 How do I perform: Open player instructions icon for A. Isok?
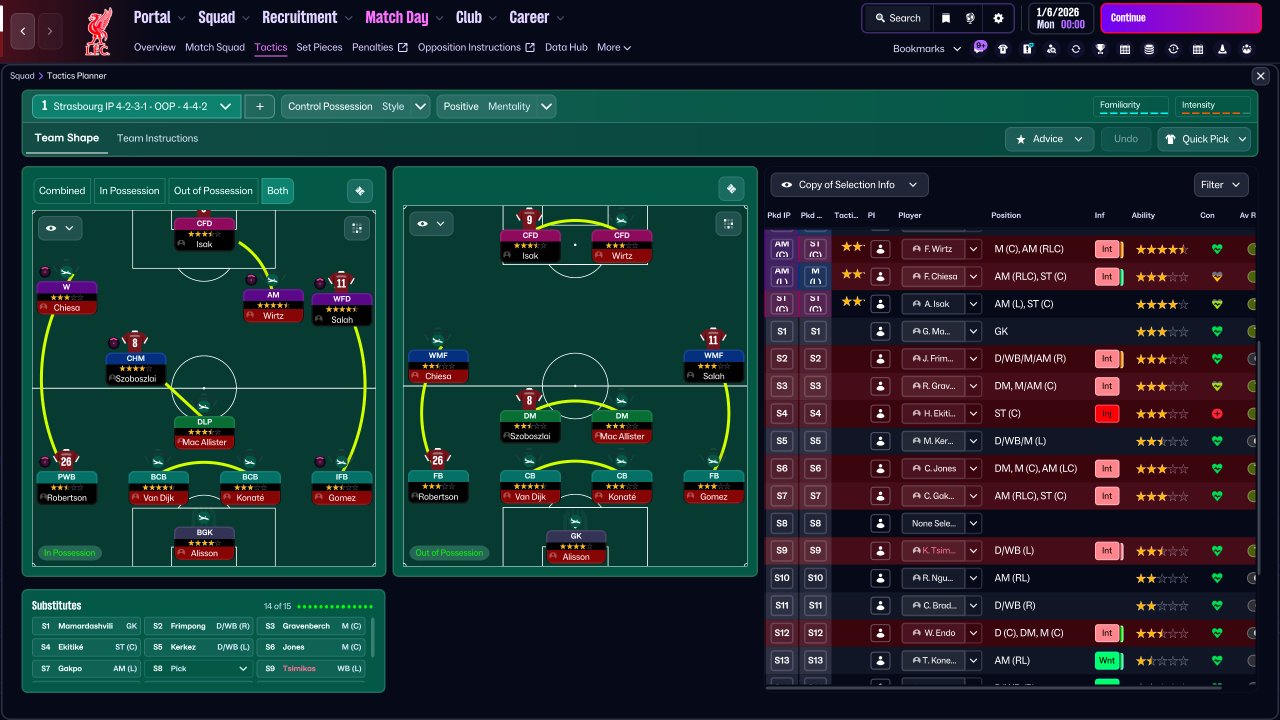(880, 304)
